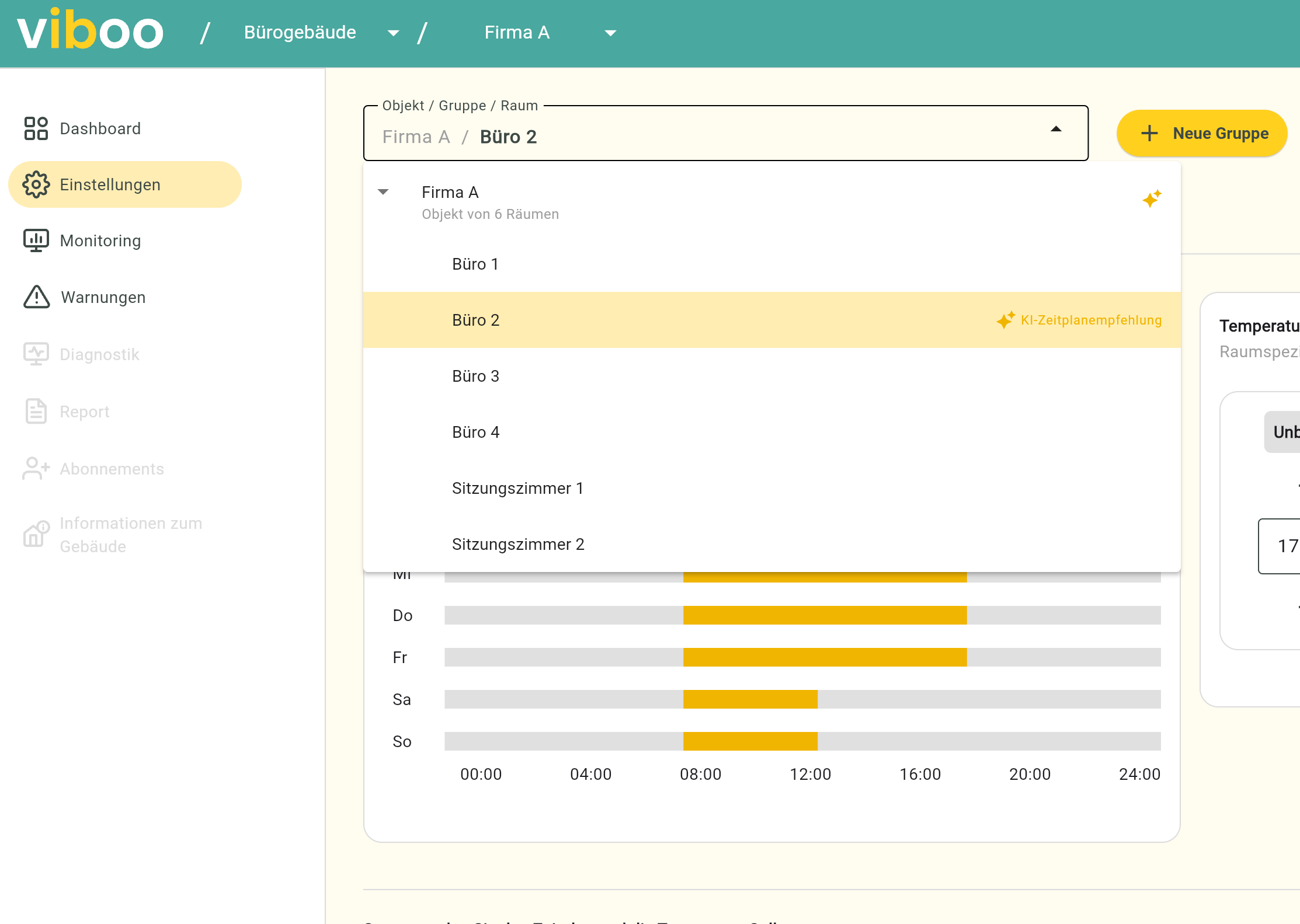Click the Einstellungen gear icon
The image size is (1300, 924).
[x=36, y=184]
